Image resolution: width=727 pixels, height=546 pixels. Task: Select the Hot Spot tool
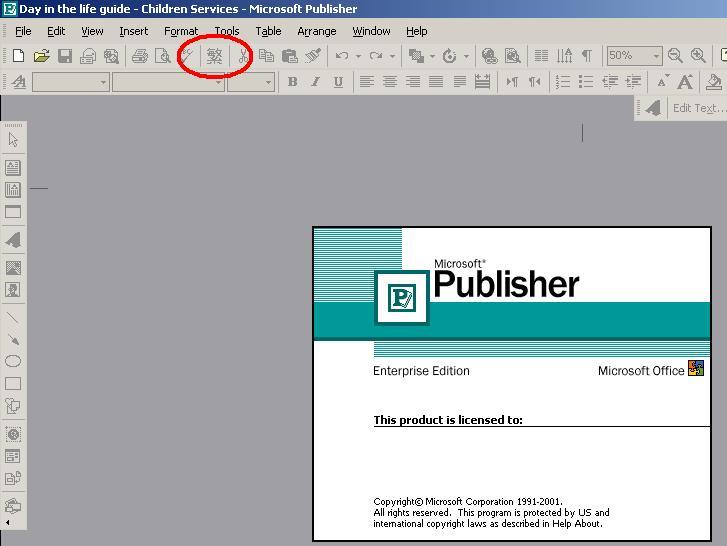click(x=13, y=434)
